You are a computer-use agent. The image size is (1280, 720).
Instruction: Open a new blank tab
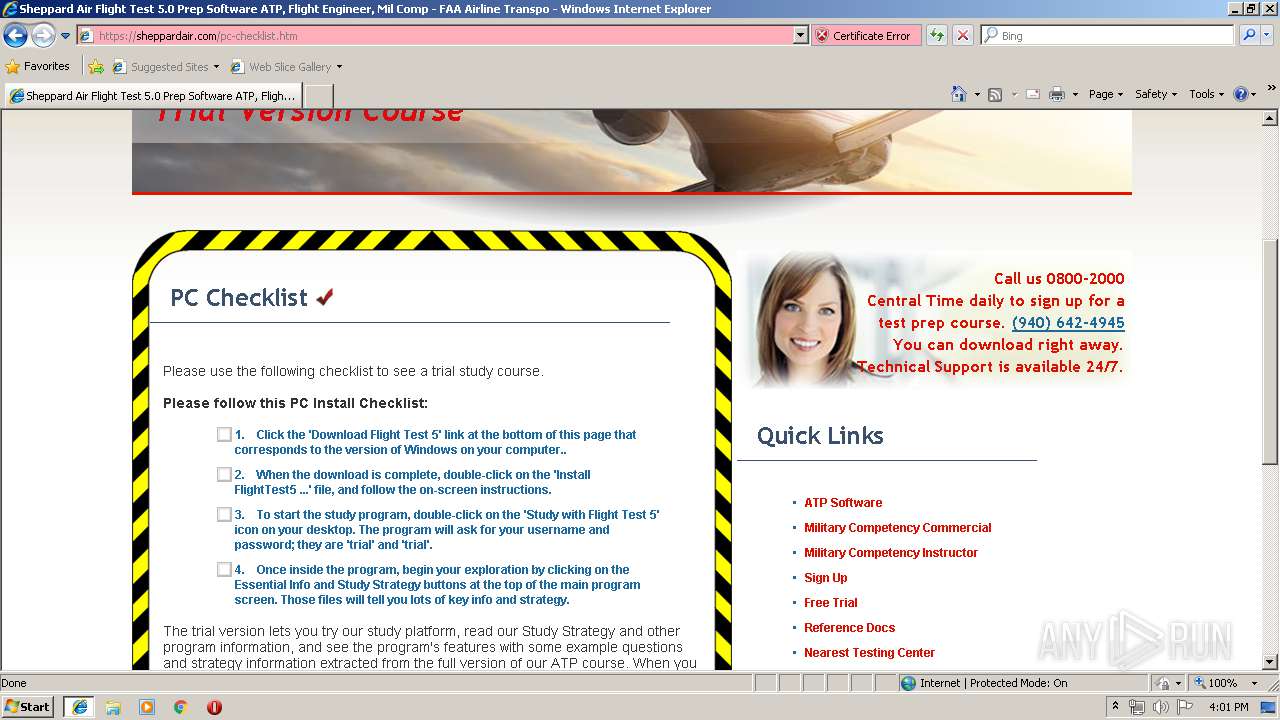point(318,96)
